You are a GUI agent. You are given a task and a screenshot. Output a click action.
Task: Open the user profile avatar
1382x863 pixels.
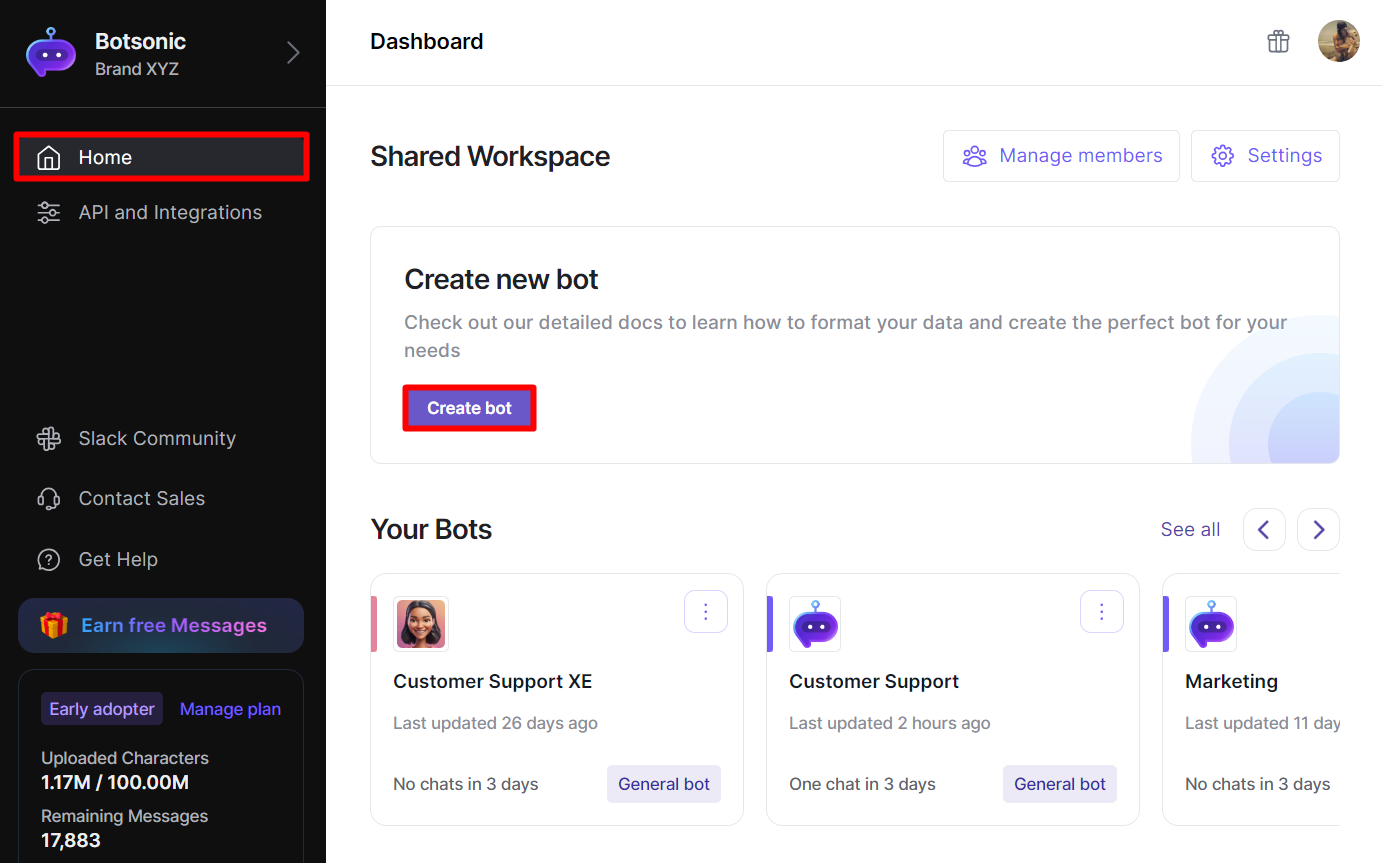pos(1338,41)
